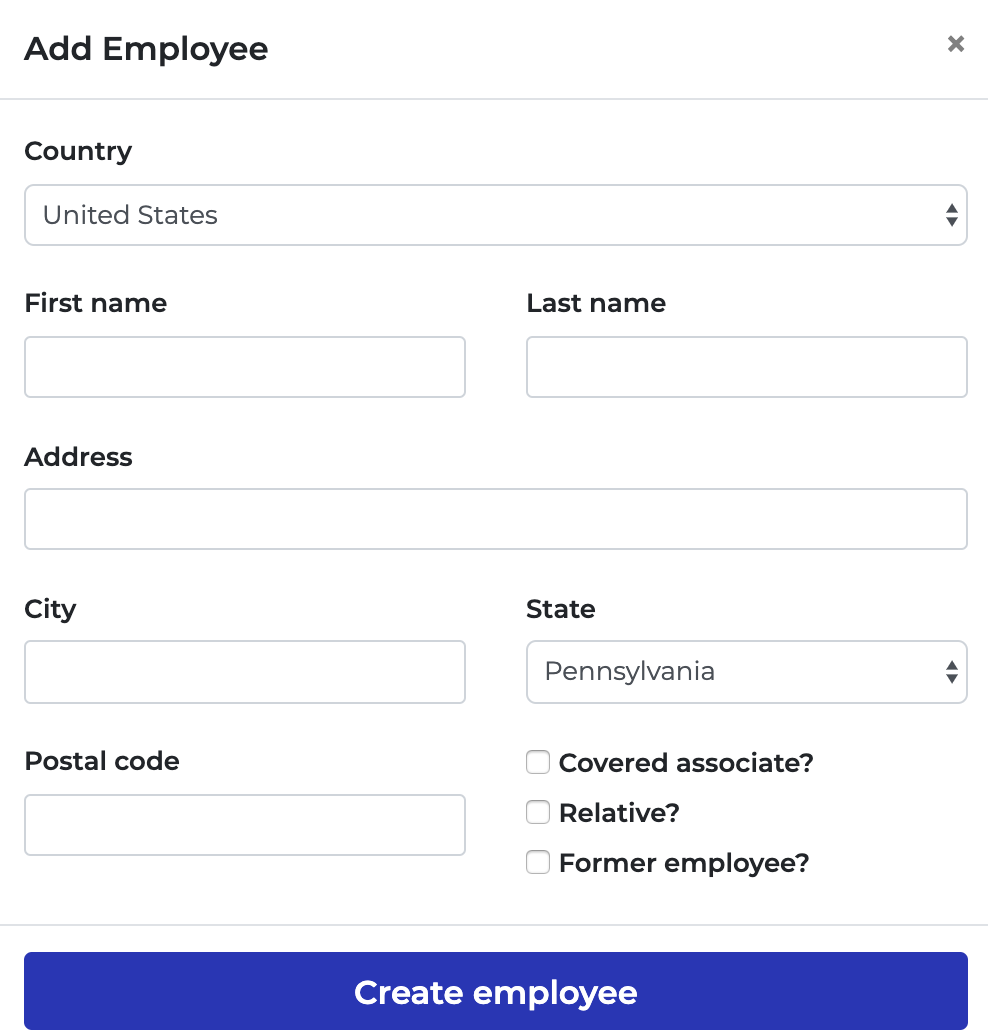This screenshot has width=988, height=1036.
Task: Click the "Former employee?" label text
Action: point(684,863)
